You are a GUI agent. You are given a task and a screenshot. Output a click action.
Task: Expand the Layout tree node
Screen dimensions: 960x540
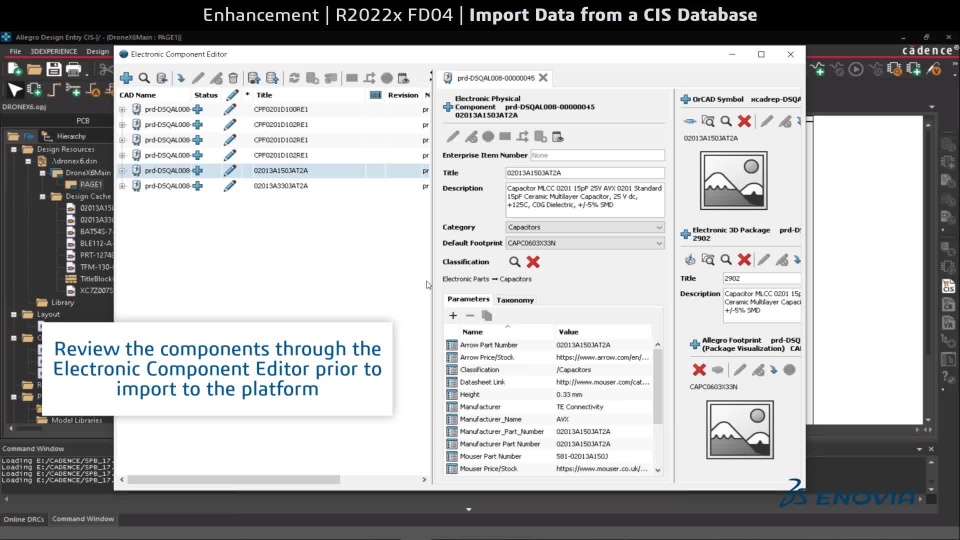tap(13, 314)
